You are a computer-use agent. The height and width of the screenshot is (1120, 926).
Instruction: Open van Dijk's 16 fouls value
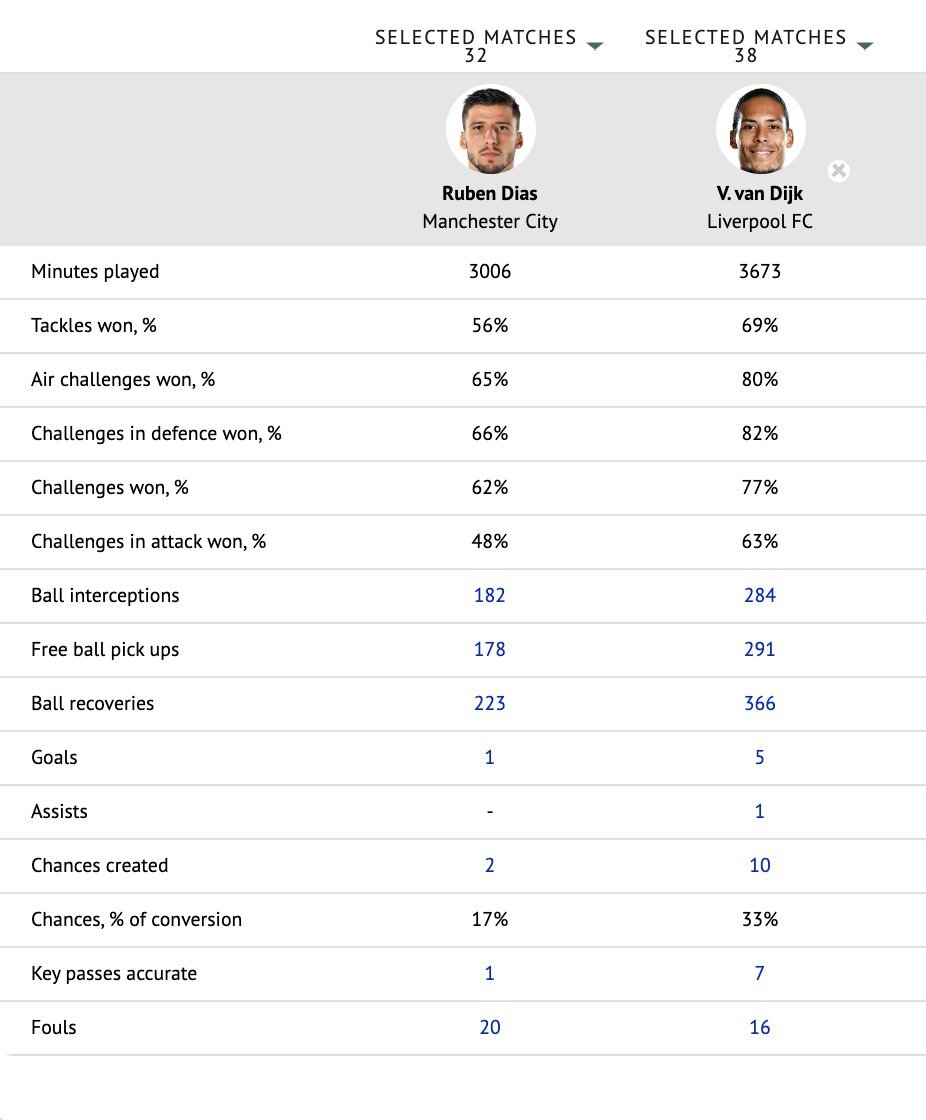pos(760,1028)
